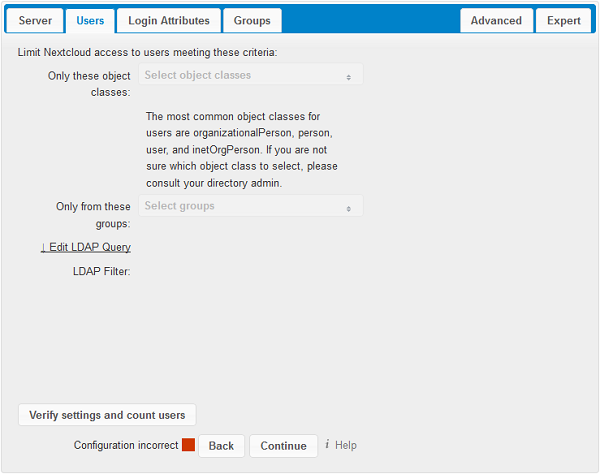Open the Server tab
The image size is (600, 474).
[35, 21]
